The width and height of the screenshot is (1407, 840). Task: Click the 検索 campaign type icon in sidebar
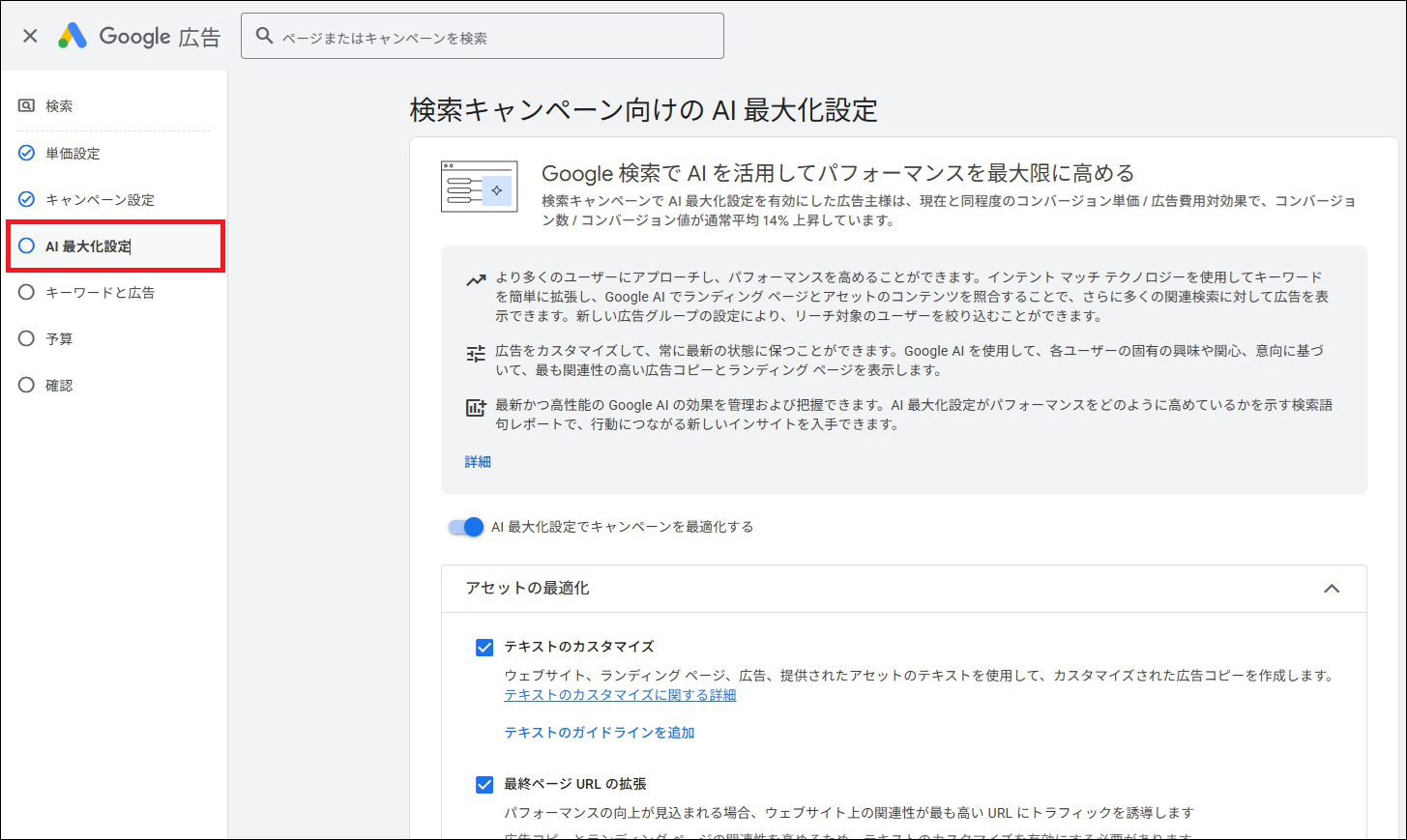tap(27, 106)
